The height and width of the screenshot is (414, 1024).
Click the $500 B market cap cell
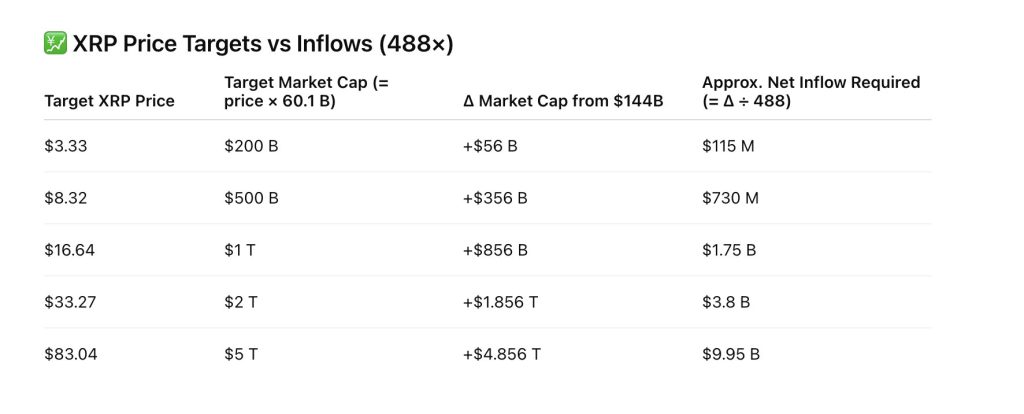tap(251, 198)
